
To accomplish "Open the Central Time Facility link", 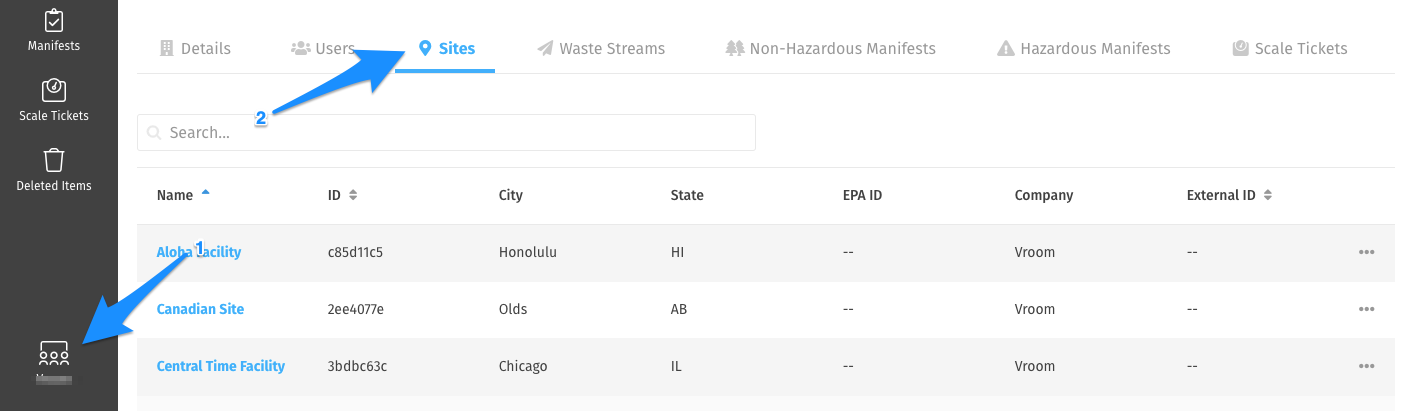I will 221,366.
